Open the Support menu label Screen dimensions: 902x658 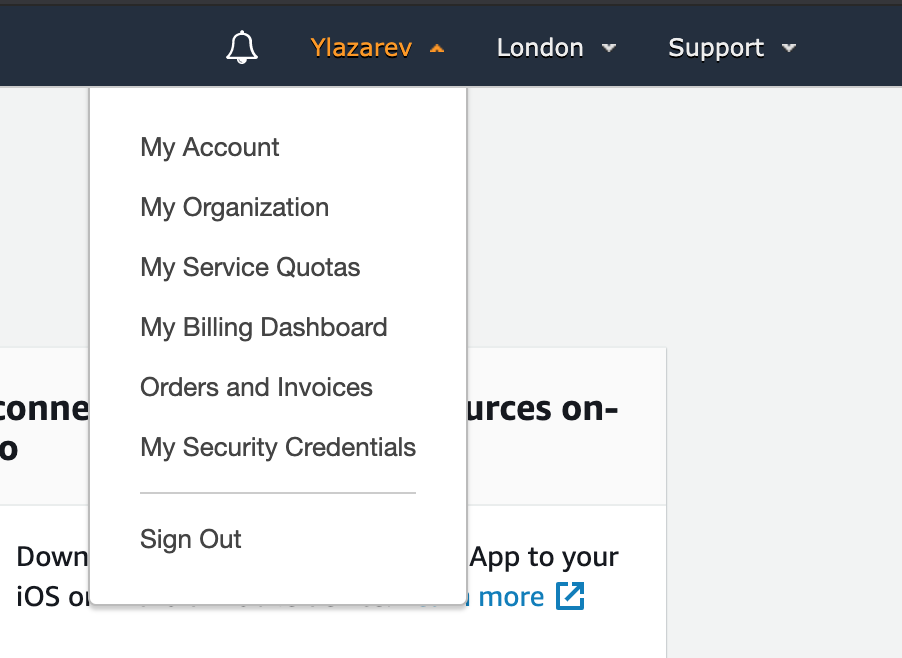point(716,48)
